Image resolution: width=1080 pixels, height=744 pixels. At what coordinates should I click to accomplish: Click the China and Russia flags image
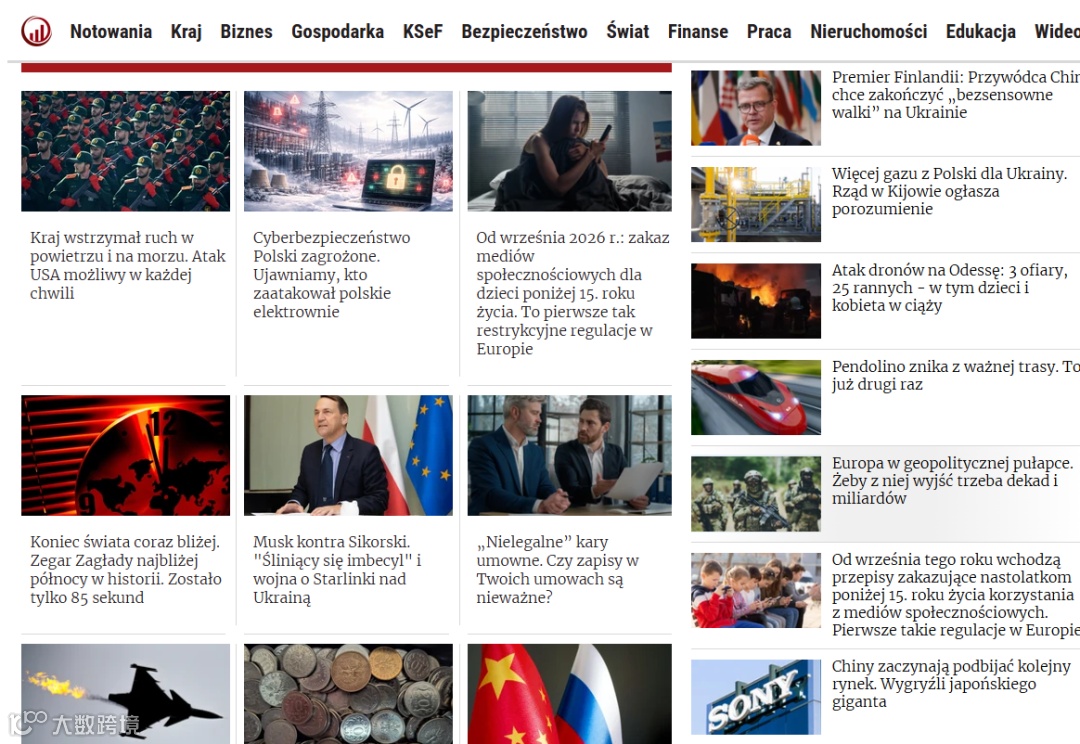[570, 694]
